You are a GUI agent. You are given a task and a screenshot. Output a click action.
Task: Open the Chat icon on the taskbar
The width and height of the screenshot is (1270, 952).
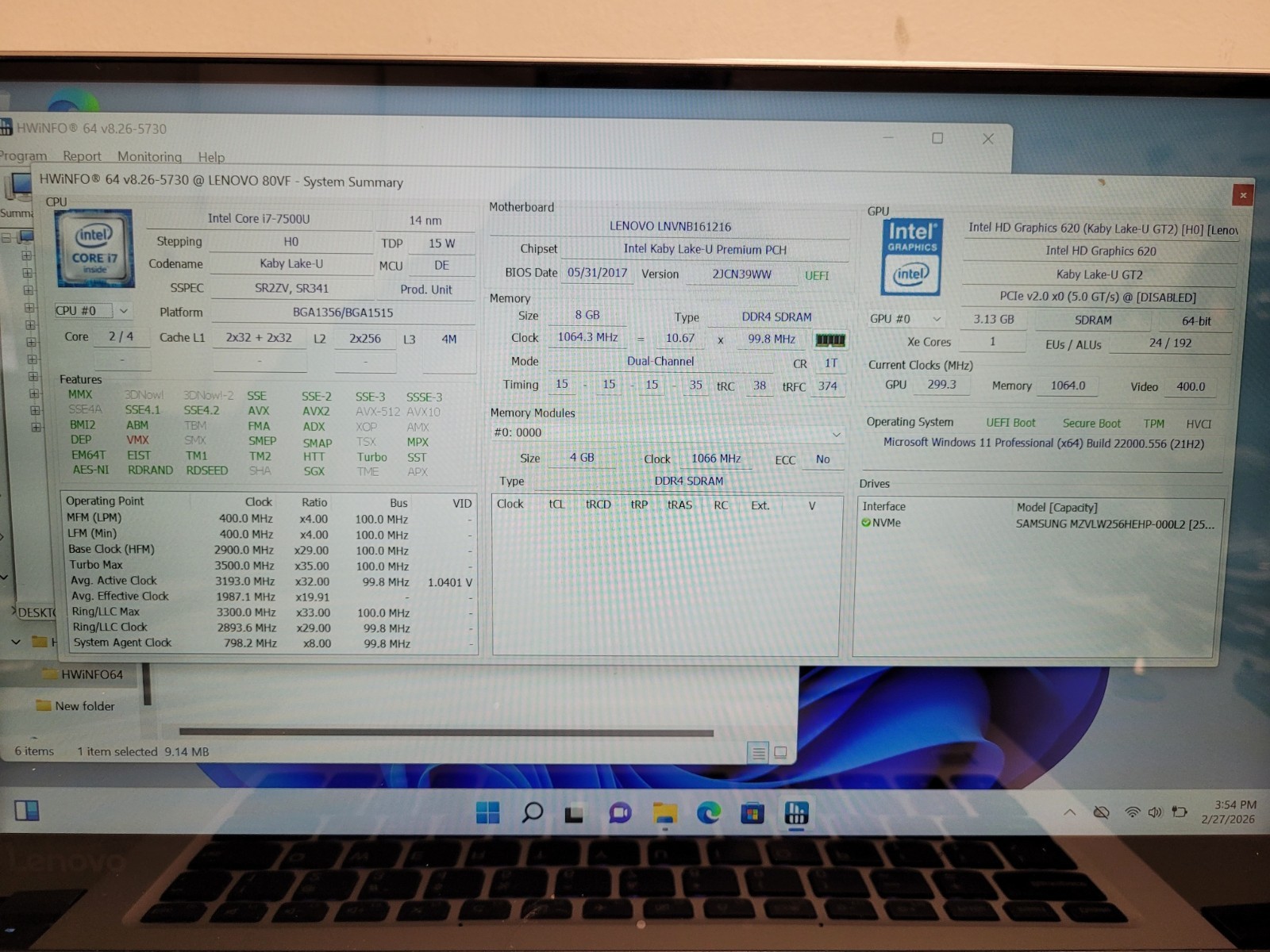coord(620,812)
